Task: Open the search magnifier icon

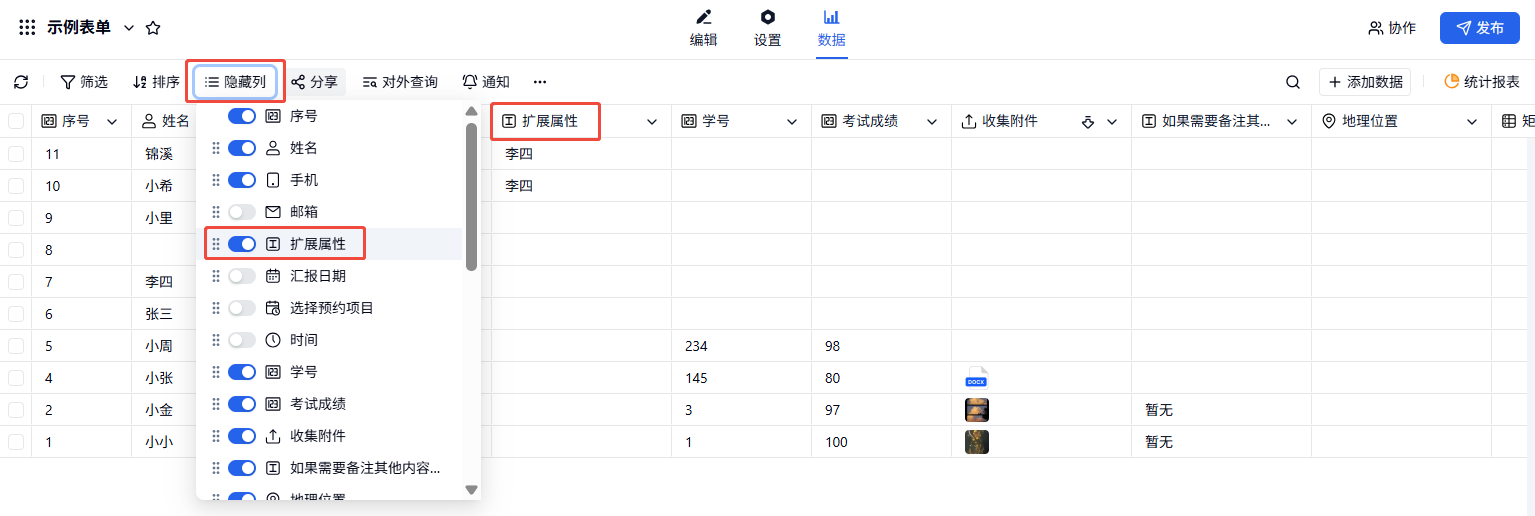Action: click(1293, 82)
